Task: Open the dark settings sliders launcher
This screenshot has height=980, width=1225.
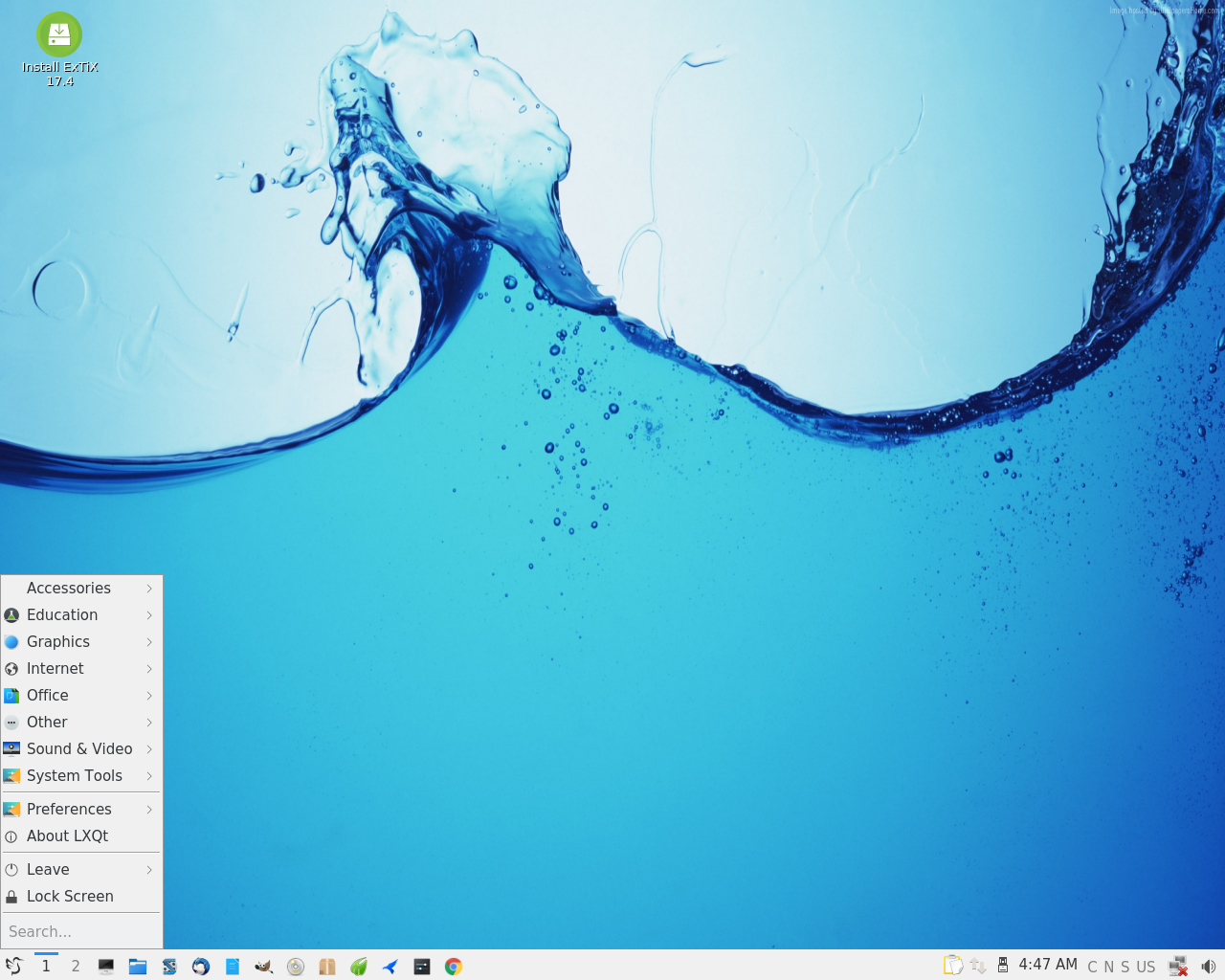Action: click(x=422, y=967)
